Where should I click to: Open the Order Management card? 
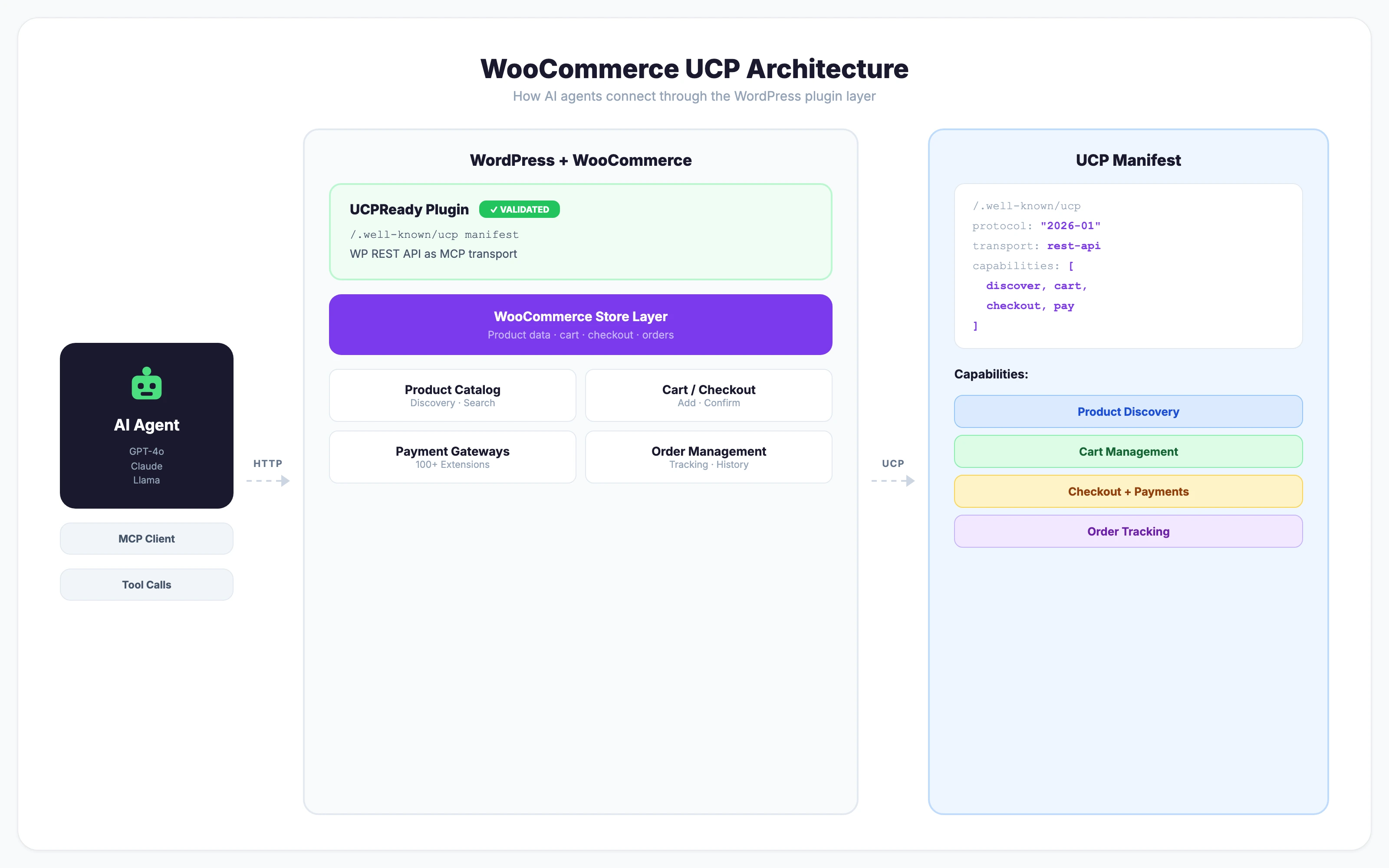point(708,457)
